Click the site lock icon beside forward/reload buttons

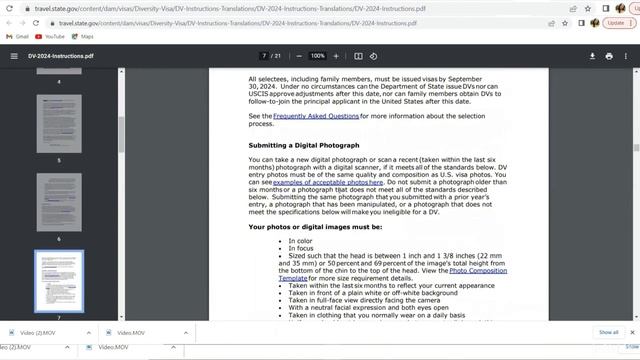[x=52, y=24]
